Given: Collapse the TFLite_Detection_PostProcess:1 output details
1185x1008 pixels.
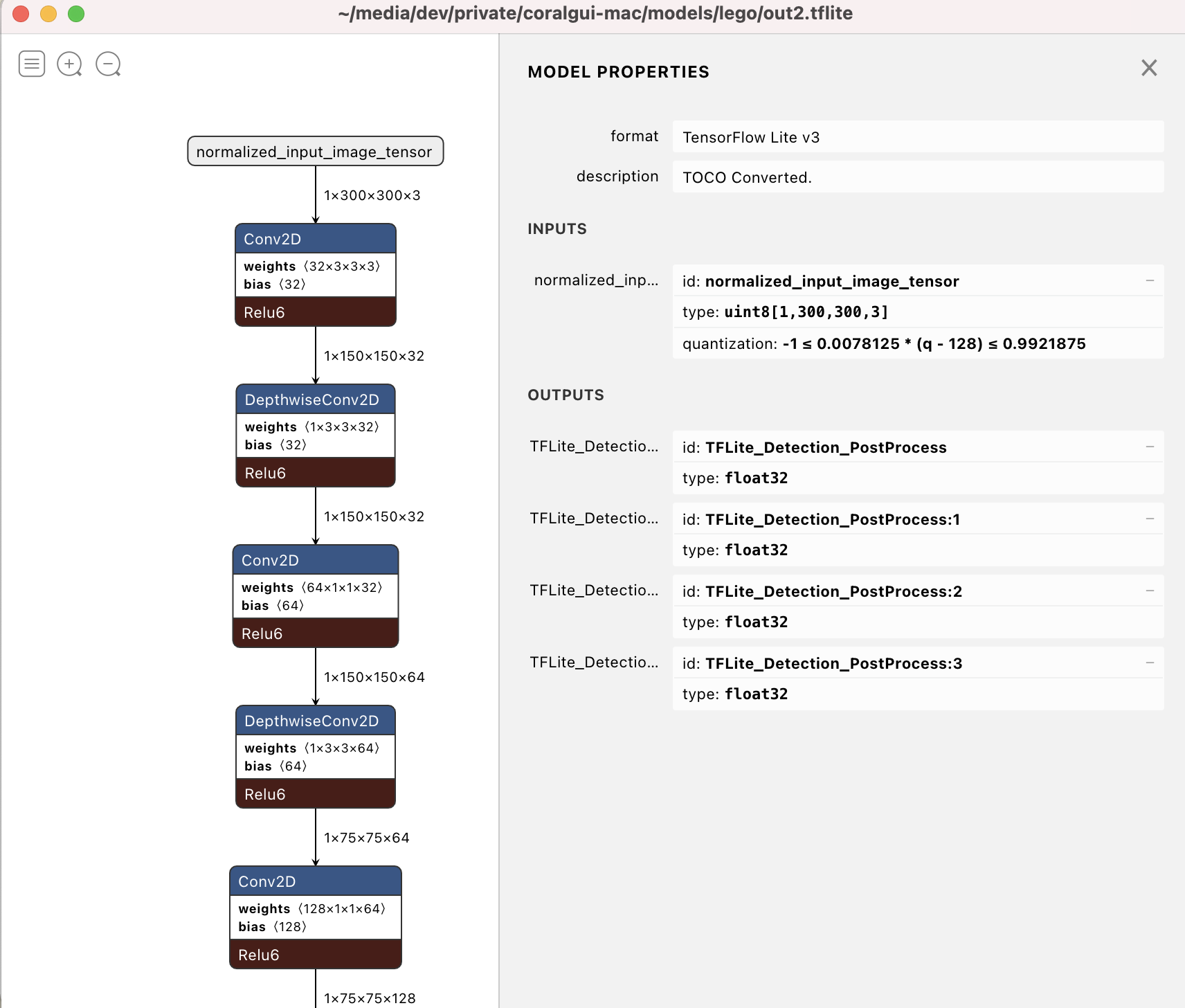Looking at the screenshot, I should click(1150, 519).
